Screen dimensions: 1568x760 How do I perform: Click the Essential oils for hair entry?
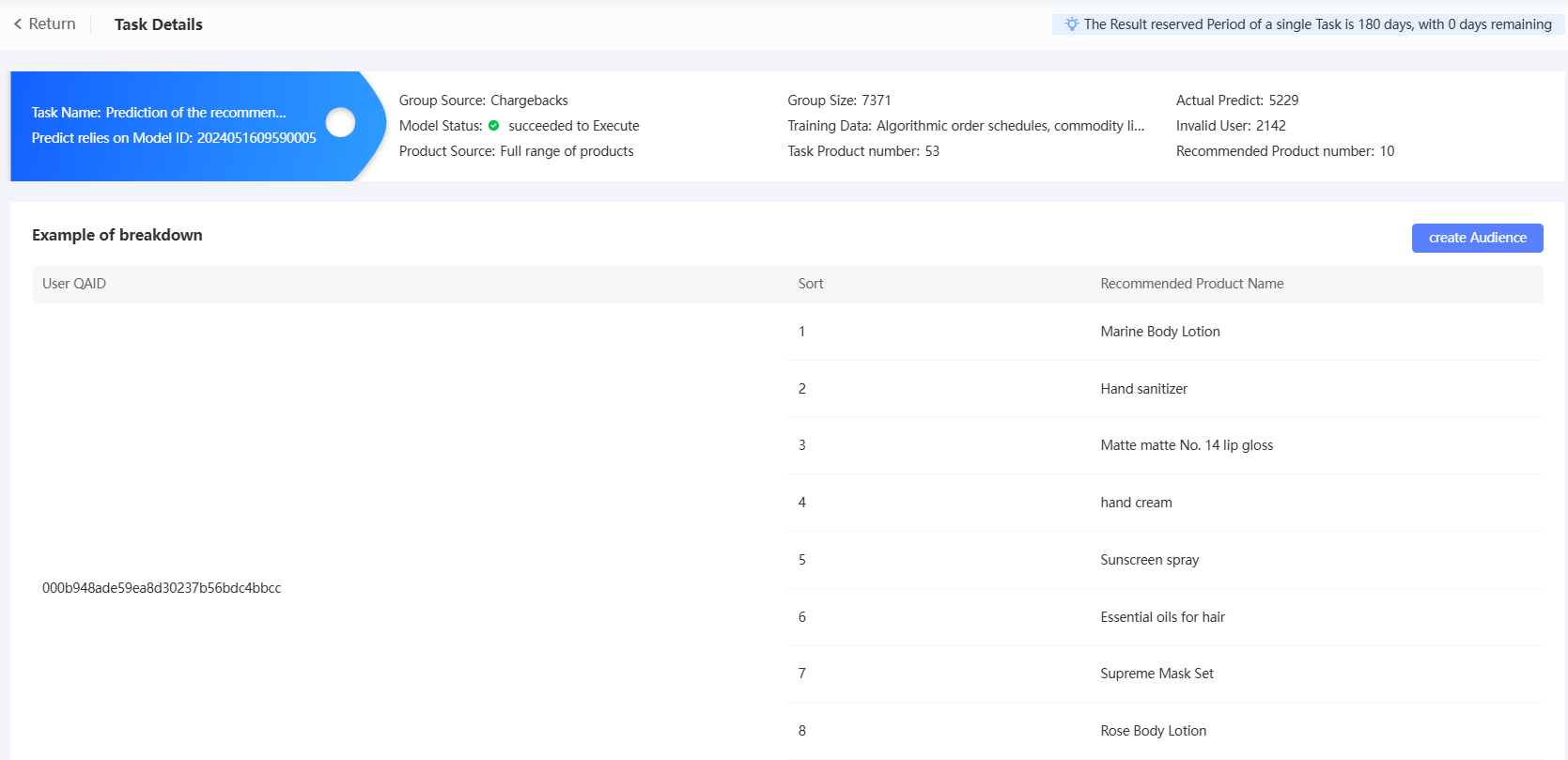(1163, 617)
